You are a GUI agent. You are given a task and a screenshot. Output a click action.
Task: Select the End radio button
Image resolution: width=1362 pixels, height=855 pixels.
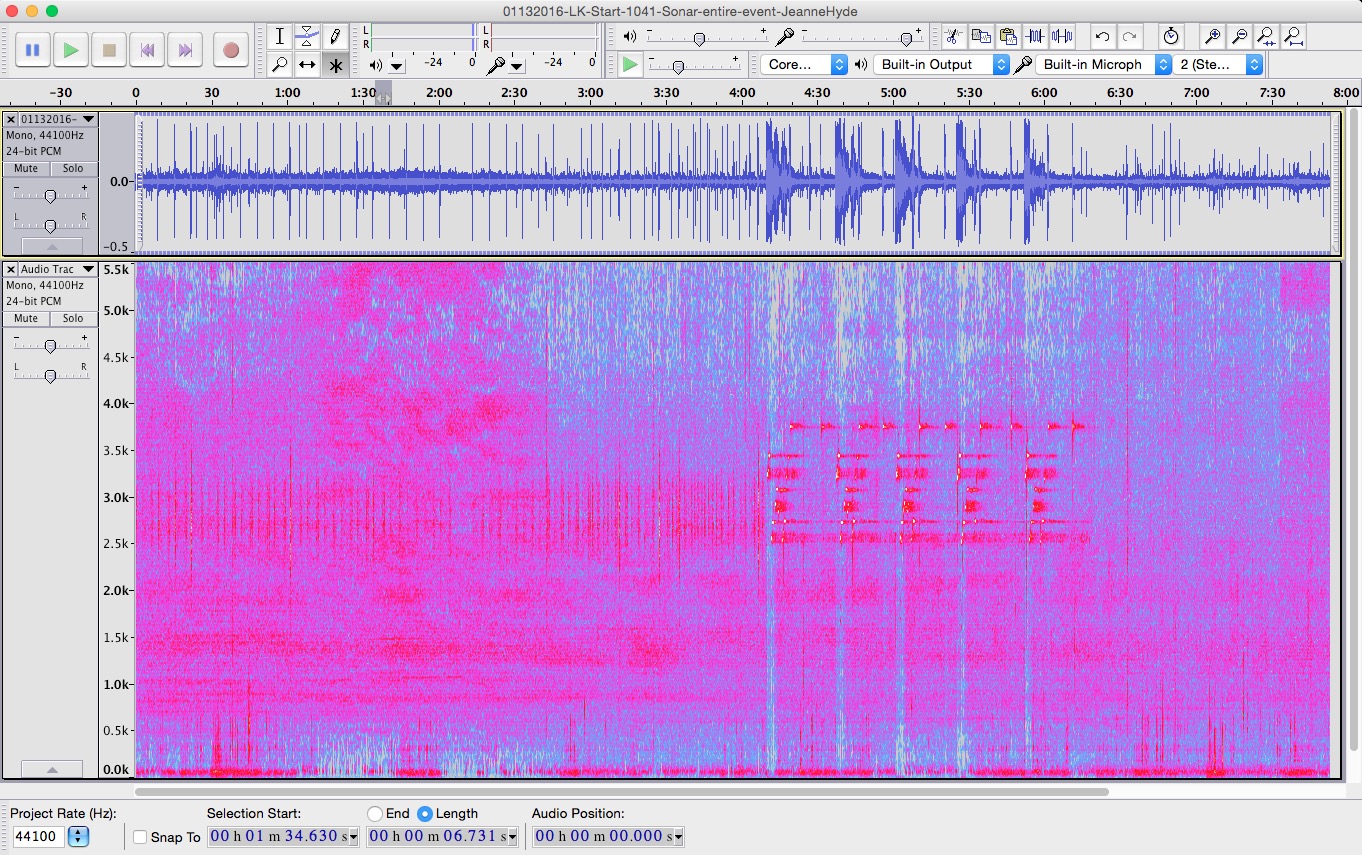click(x=375, y=814)
